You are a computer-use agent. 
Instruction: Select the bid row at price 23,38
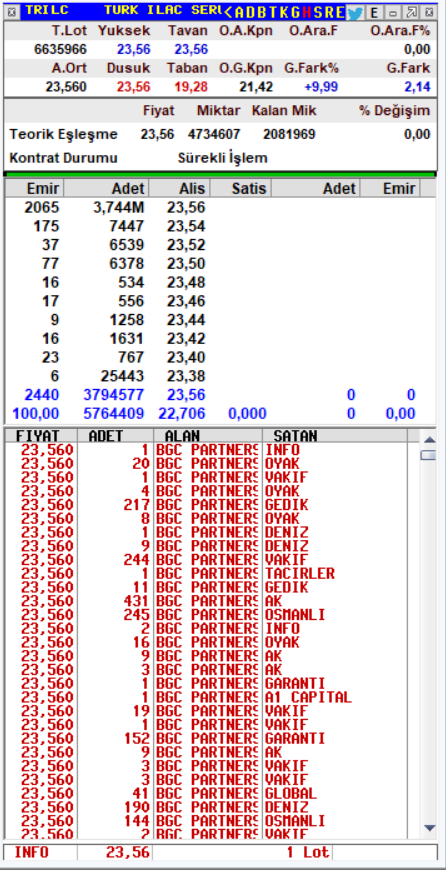click(x=219, y=376)
